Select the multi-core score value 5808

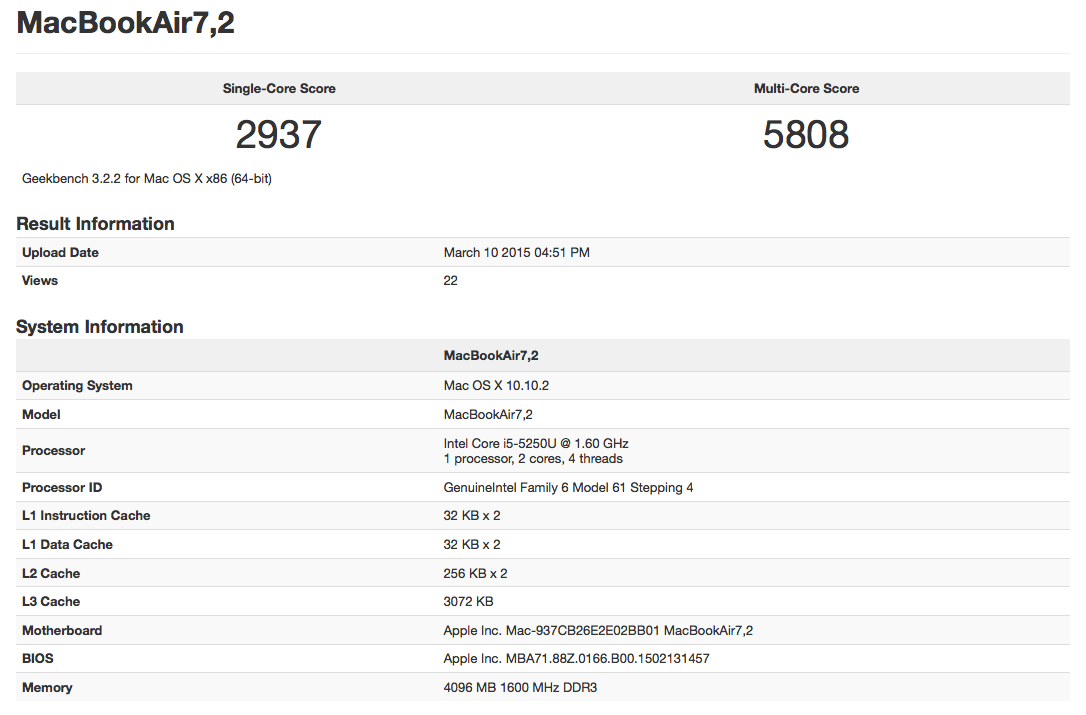tap(806, 135)
